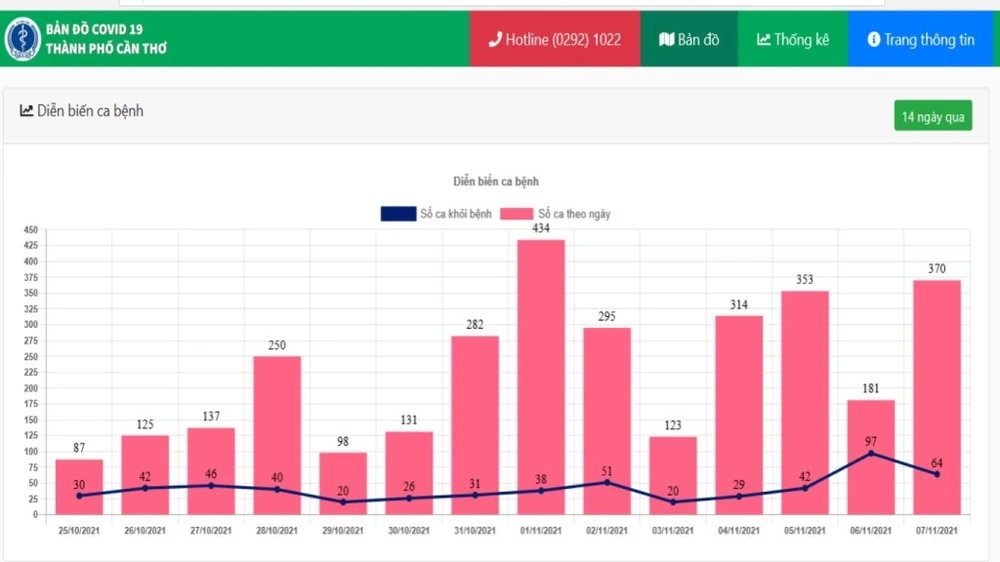Call the Hotline (0292) 1022 button
The height and width of the screenshot is (562, 1000).
tap(555, 40)
